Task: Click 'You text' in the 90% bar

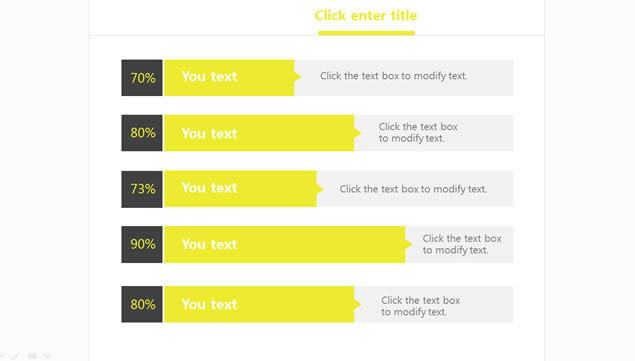Action: [209, 244]
